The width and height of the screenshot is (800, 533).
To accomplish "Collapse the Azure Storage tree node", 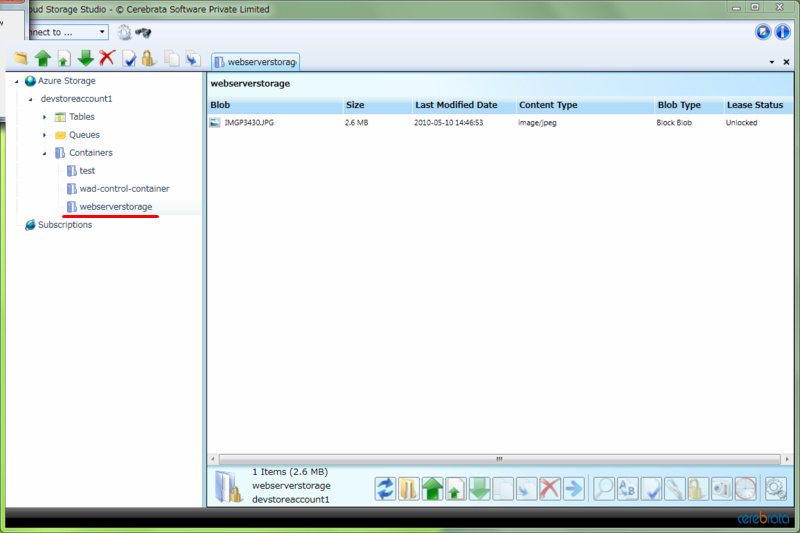I will (17, 81).
